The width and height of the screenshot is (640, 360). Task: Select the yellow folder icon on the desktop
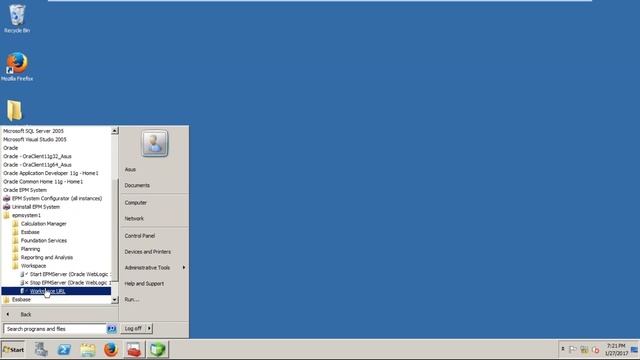click(14, 110)
